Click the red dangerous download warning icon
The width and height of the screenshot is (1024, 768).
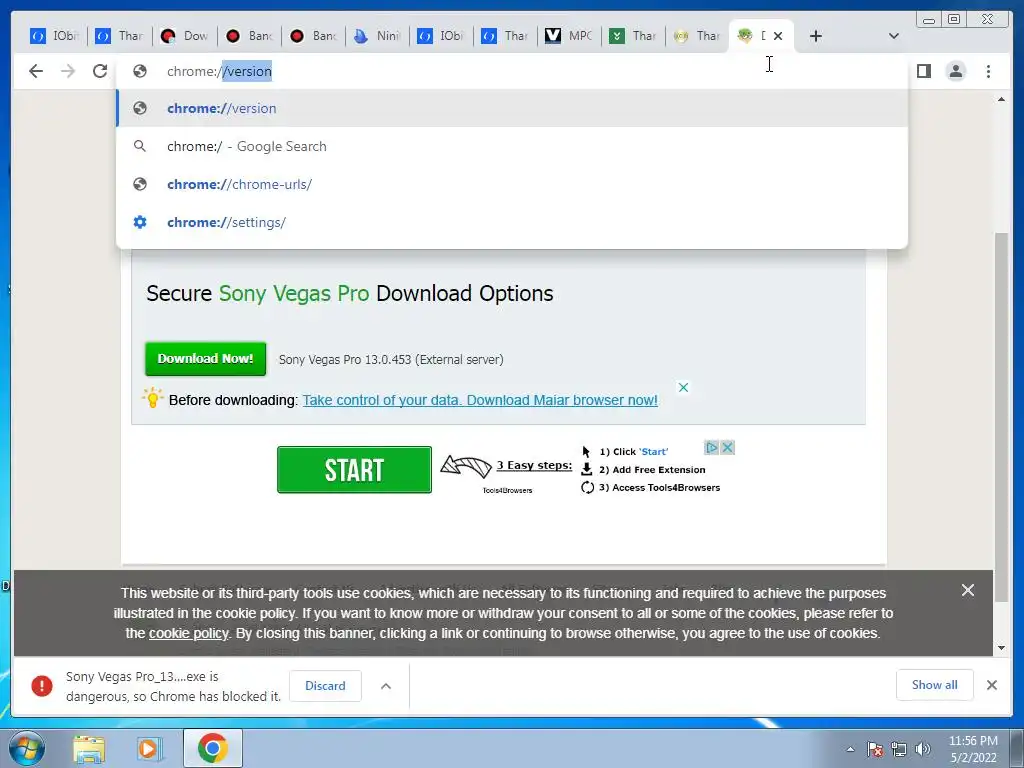(42, 686)
